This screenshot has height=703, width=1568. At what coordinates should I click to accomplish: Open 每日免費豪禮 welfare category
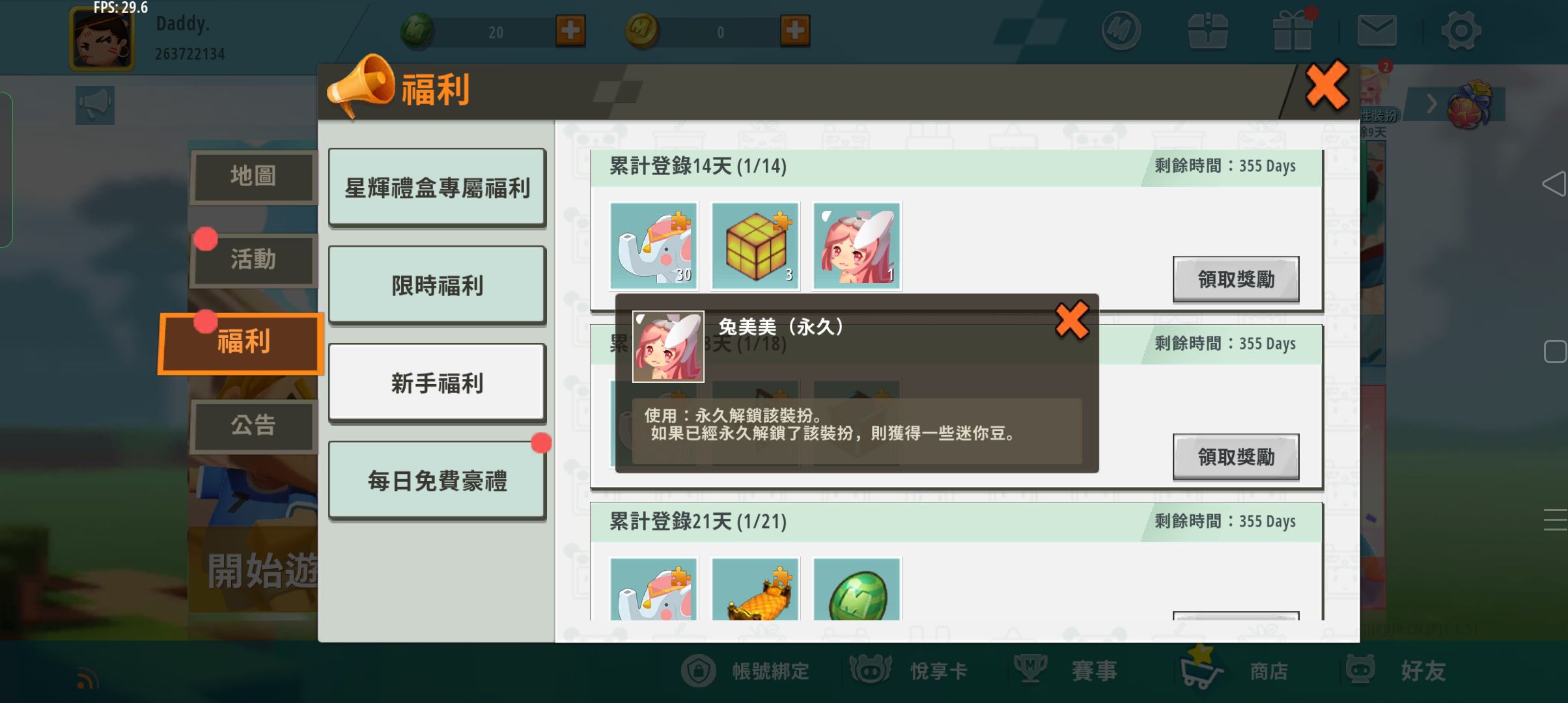pyautogui.click(x=437, y=480)
